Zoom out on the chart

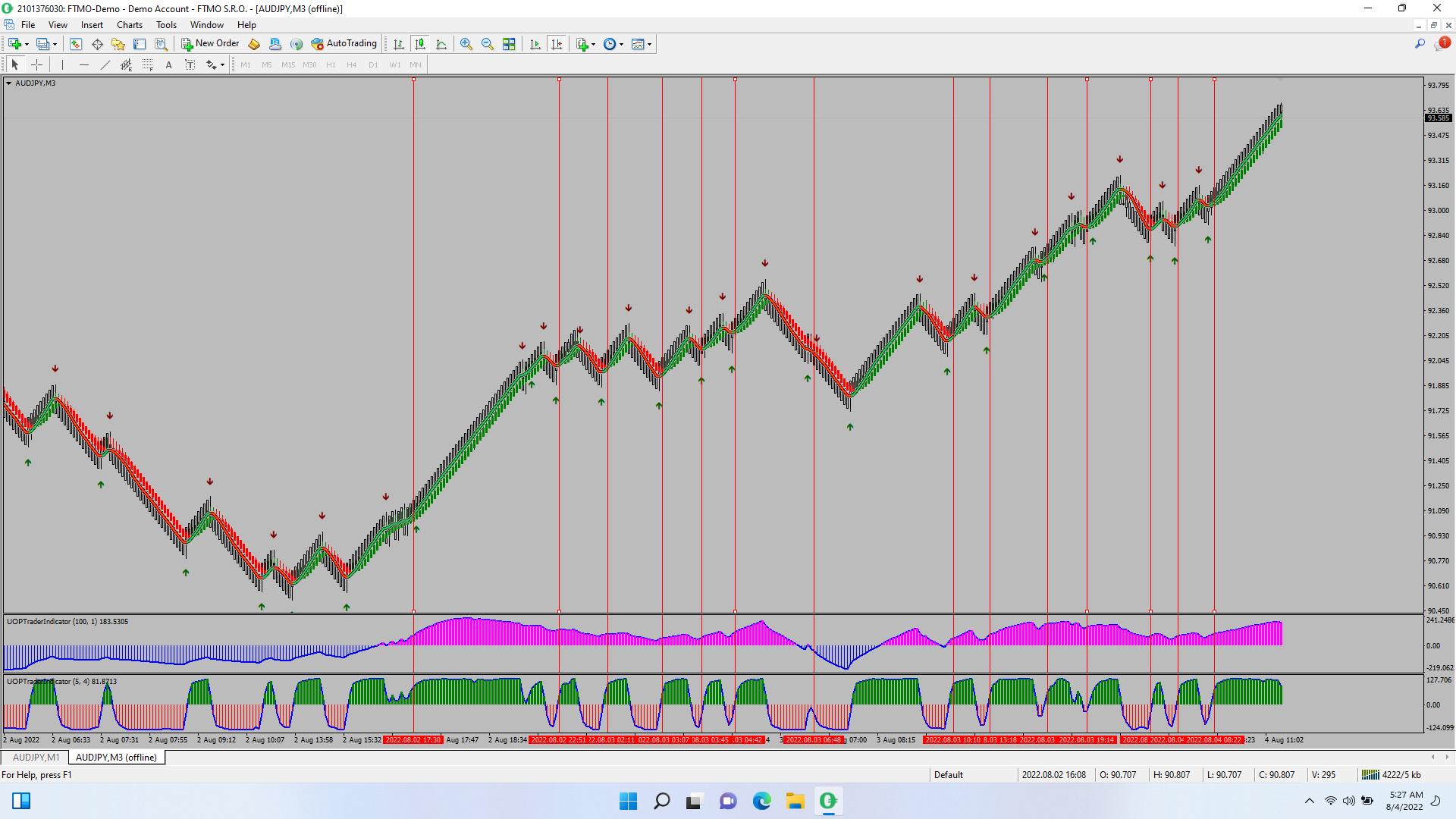click(x=488, y=44)
